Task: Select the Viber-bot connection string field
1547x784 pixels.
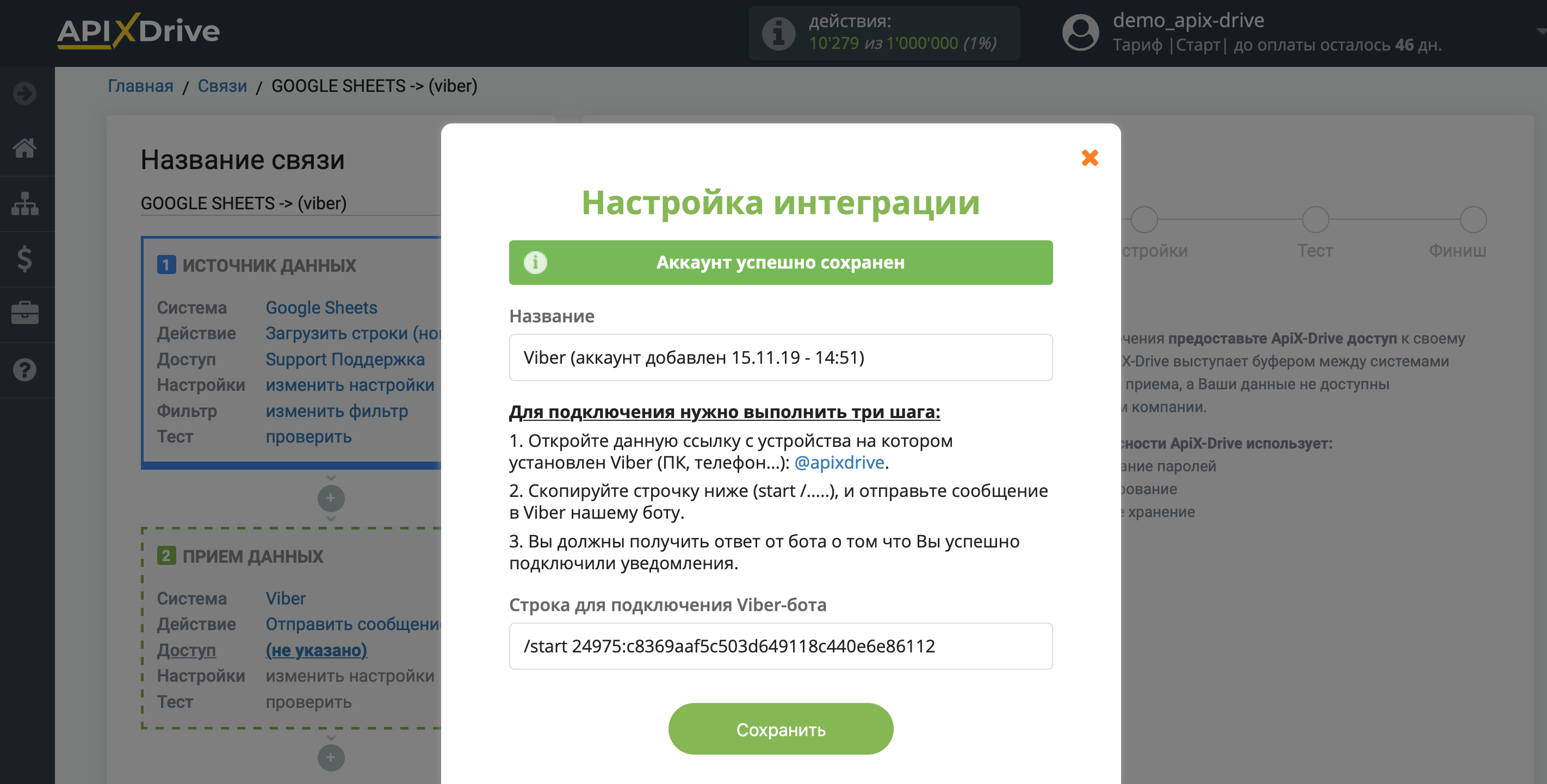Action: coord(781,646)
